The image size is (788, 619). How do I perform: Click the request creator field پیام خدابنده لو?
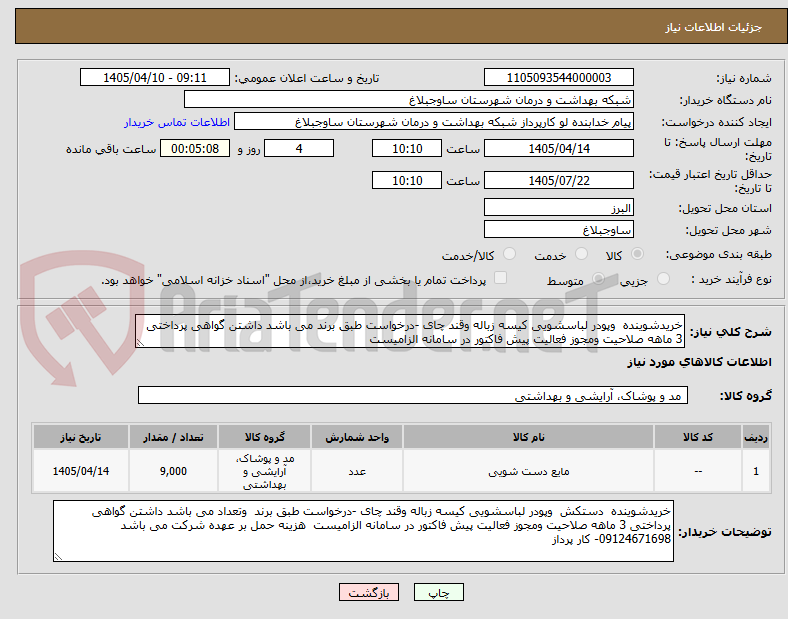coord(434,122)
